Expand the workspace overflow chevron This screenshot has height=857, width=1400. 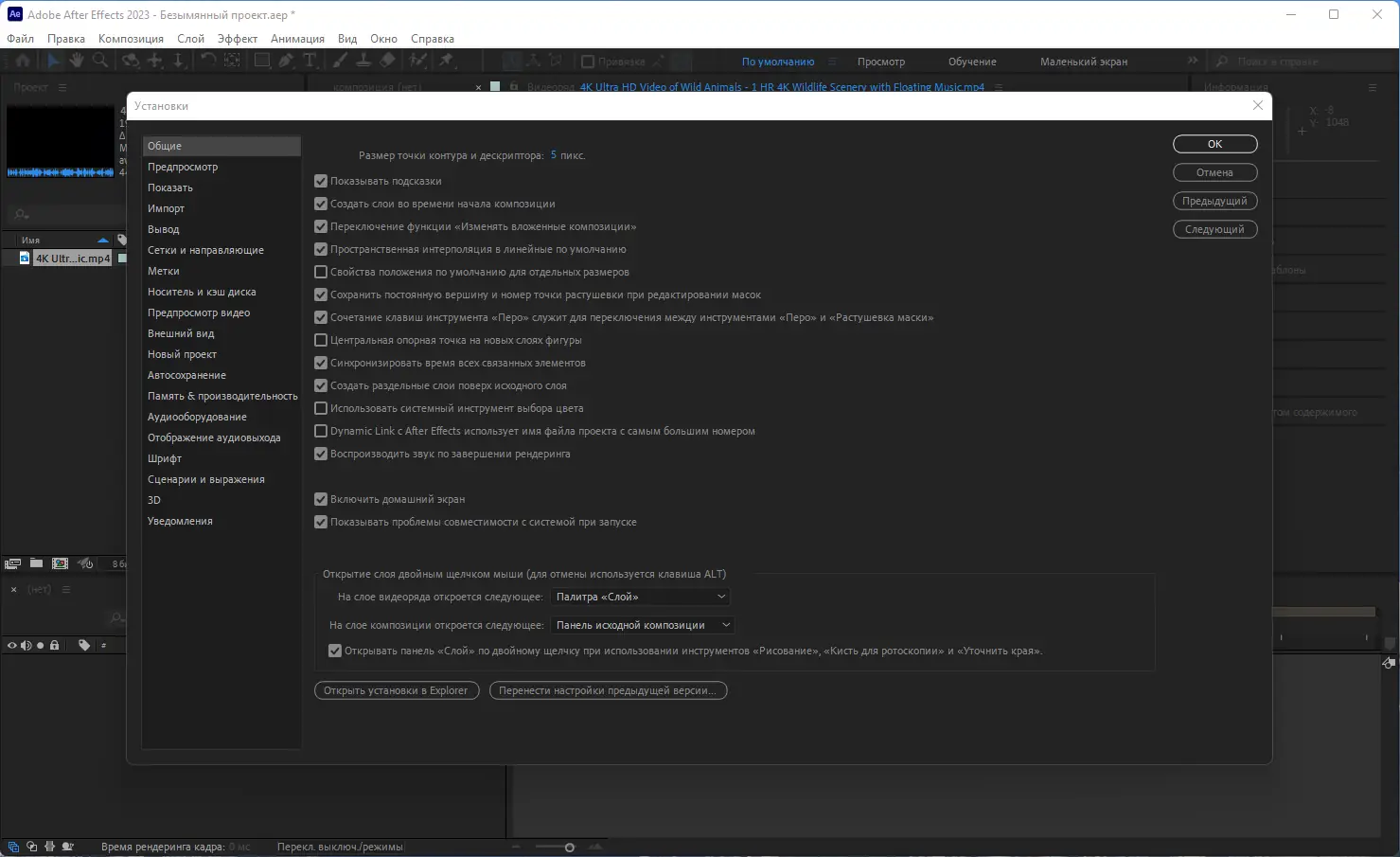click(x=1193, y=61)
